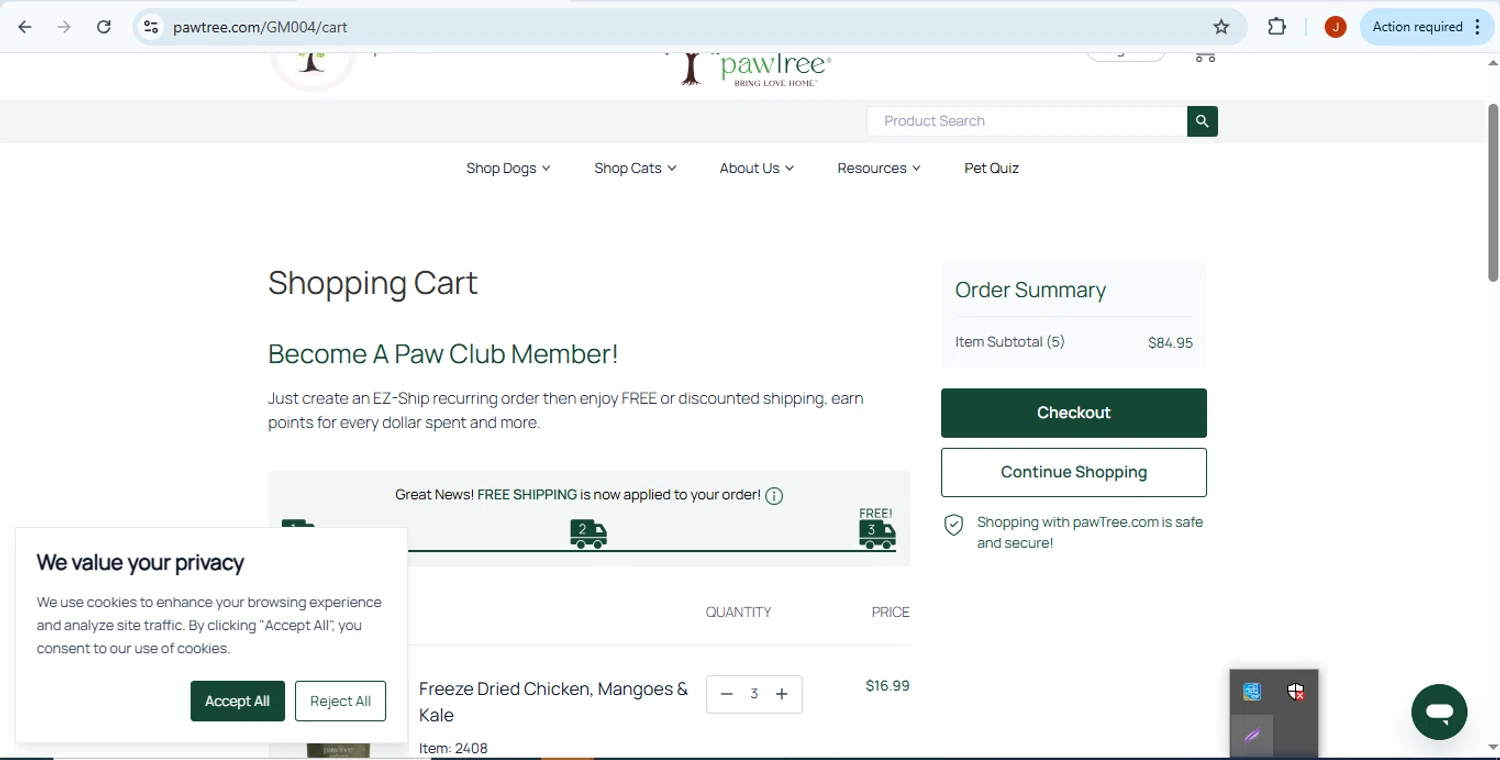Click Item Subtotal (5) label
The width and height of the screenshot is (1500, 760).
coord(1010,342)
